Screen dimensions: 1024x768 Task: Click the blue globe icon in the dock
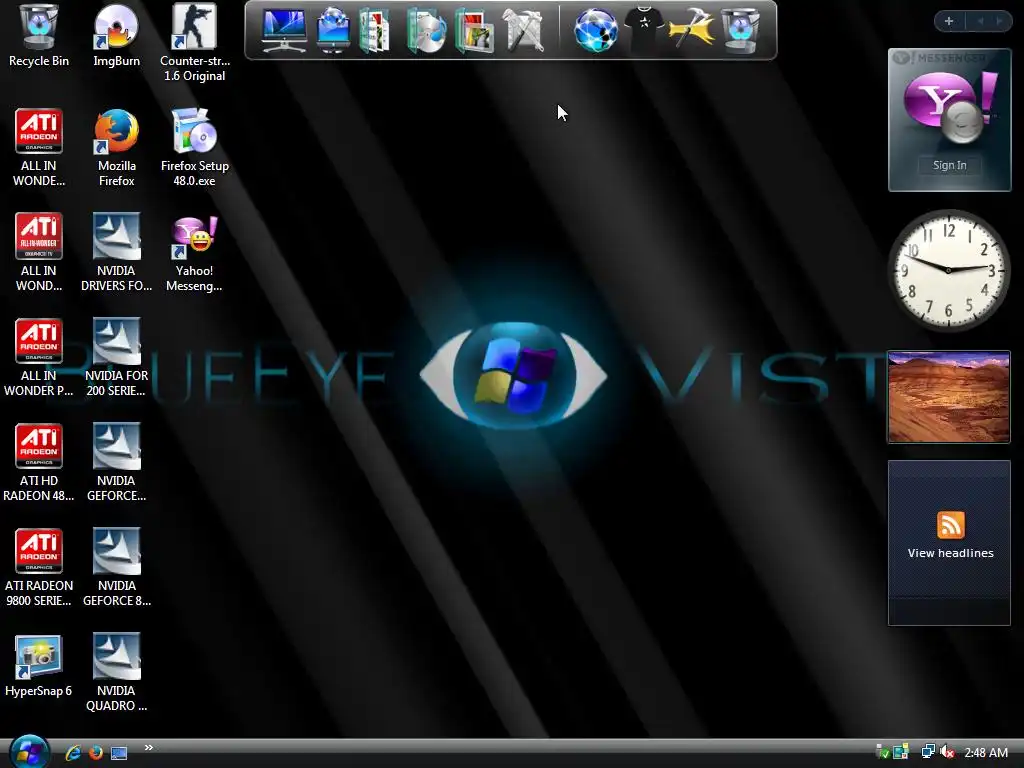(x=596, y=30)
